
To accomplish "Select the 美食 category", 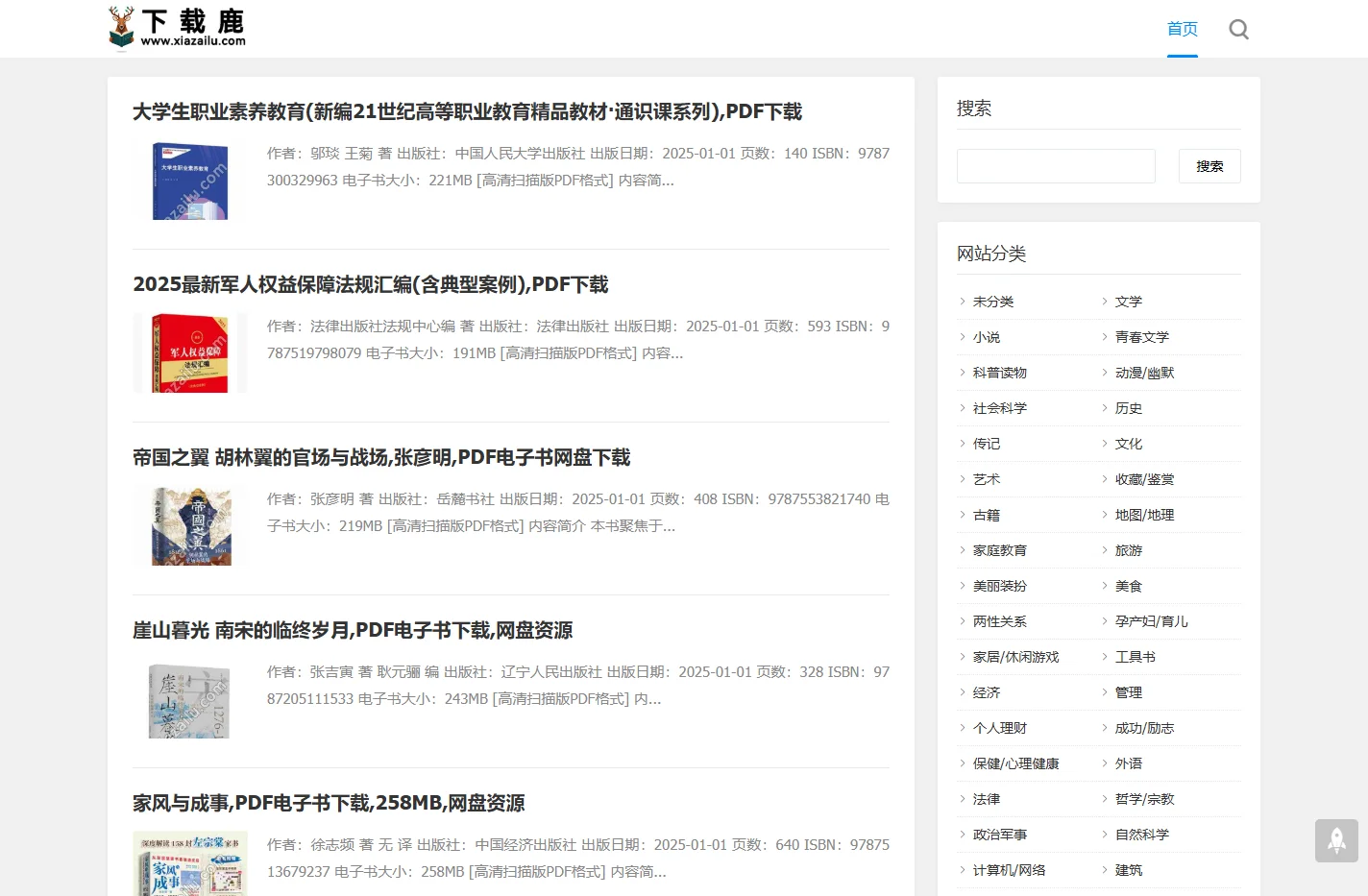I will coord(1129,586).
